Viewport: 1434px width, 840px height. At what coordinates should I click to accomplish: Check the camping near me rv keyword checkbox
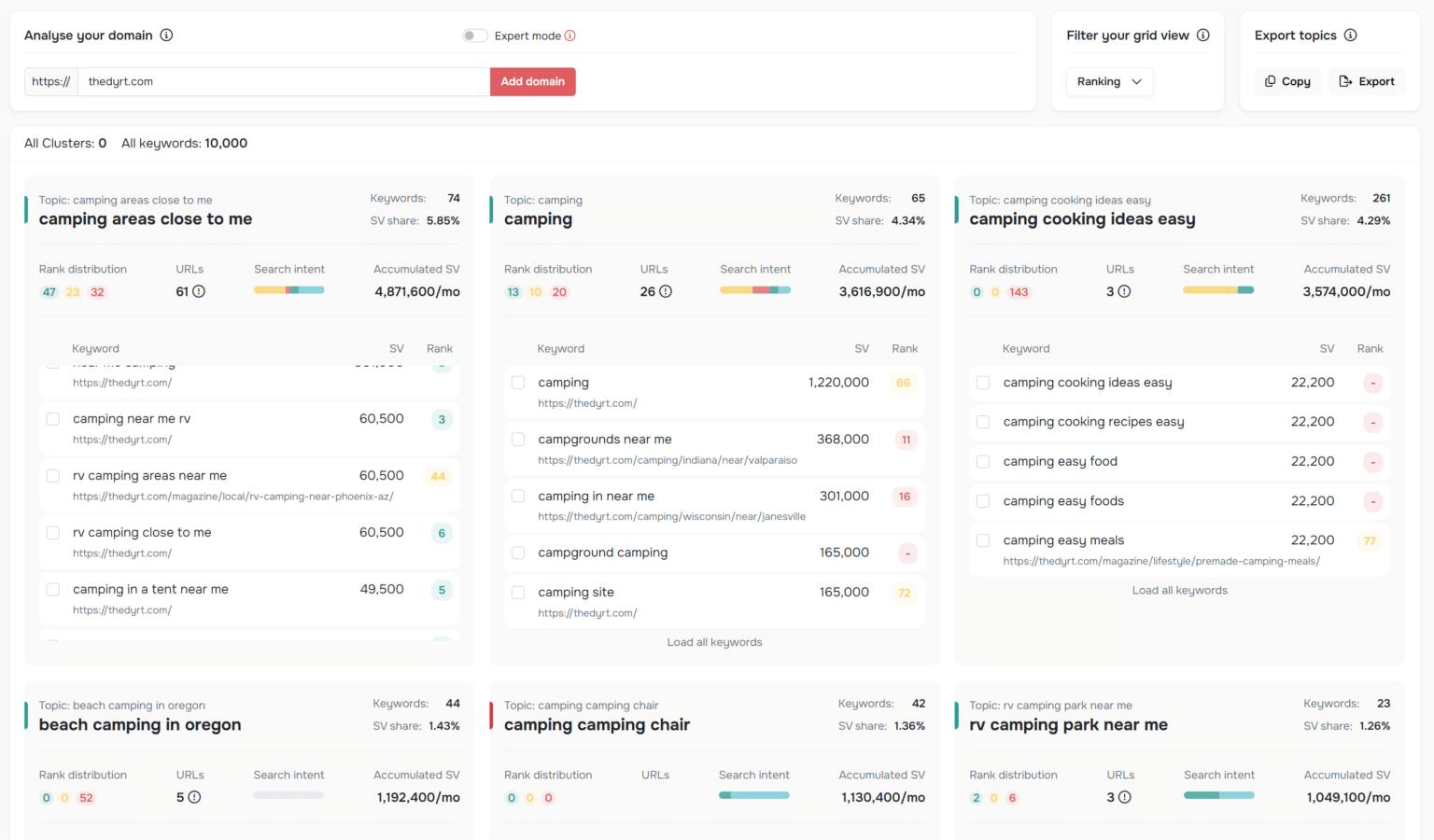point(52,418)
